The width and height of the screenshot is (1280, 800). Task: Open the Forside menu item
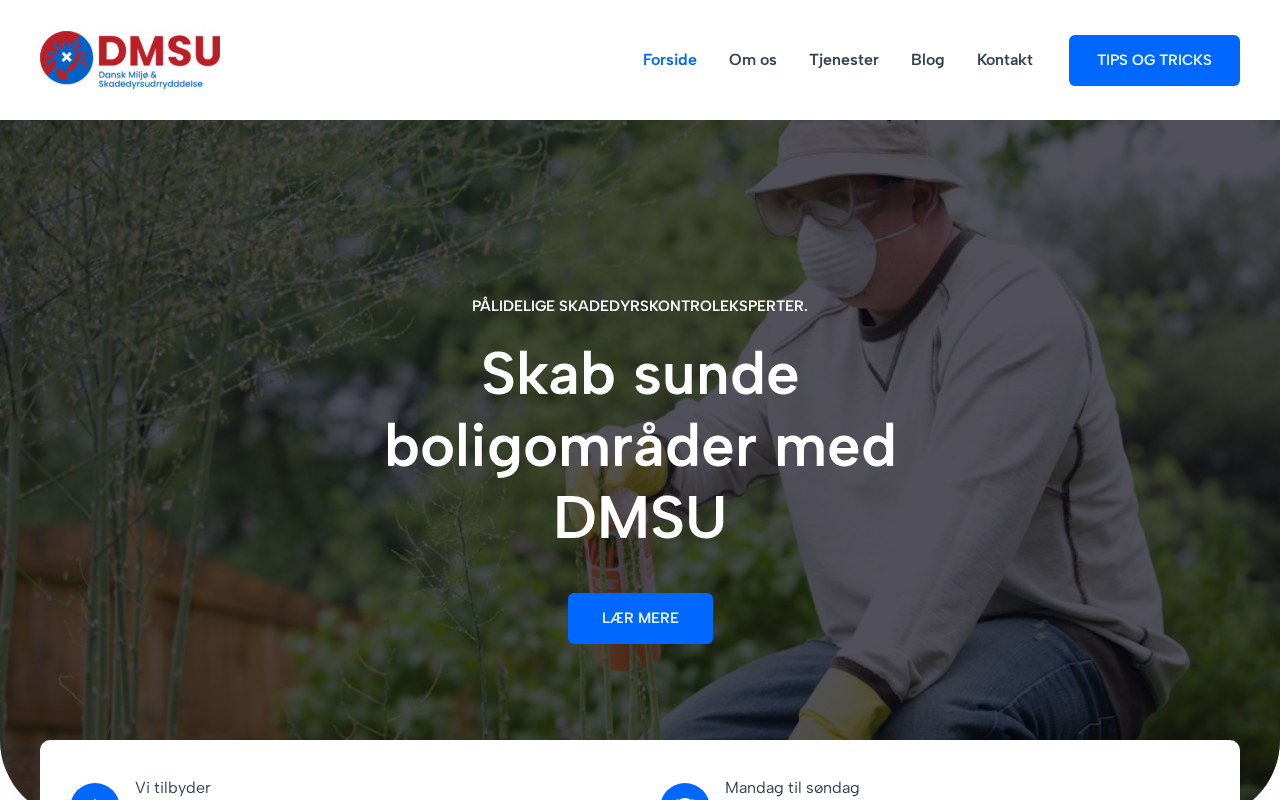point(670,60)
